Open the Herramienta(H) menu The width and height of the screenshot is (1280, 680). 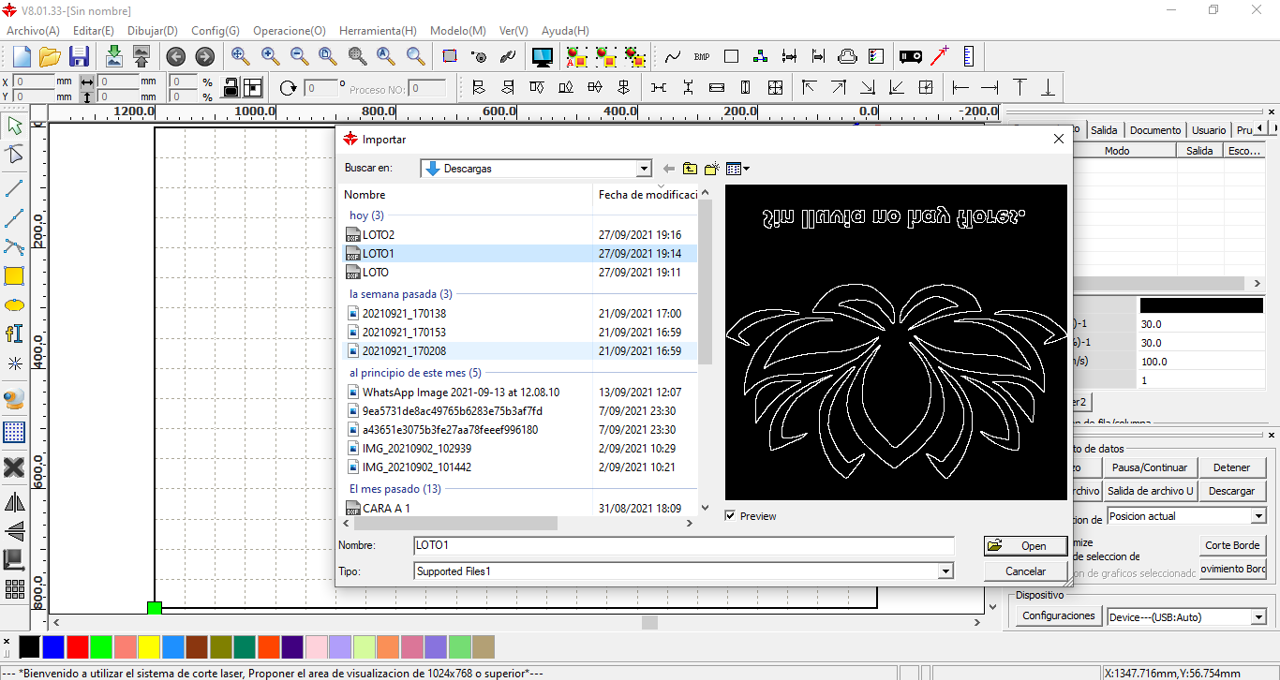coord(378,31)
